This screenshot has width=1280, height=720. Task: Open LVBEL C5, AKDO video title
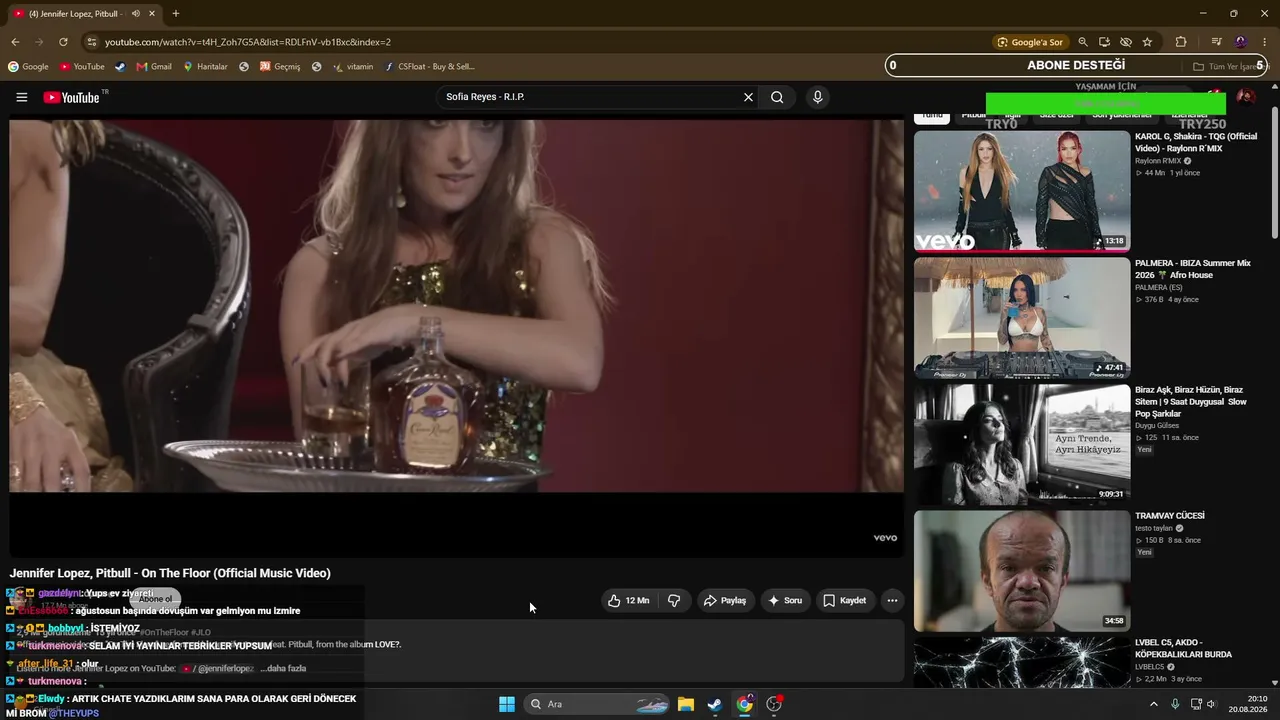point(1183,648)
